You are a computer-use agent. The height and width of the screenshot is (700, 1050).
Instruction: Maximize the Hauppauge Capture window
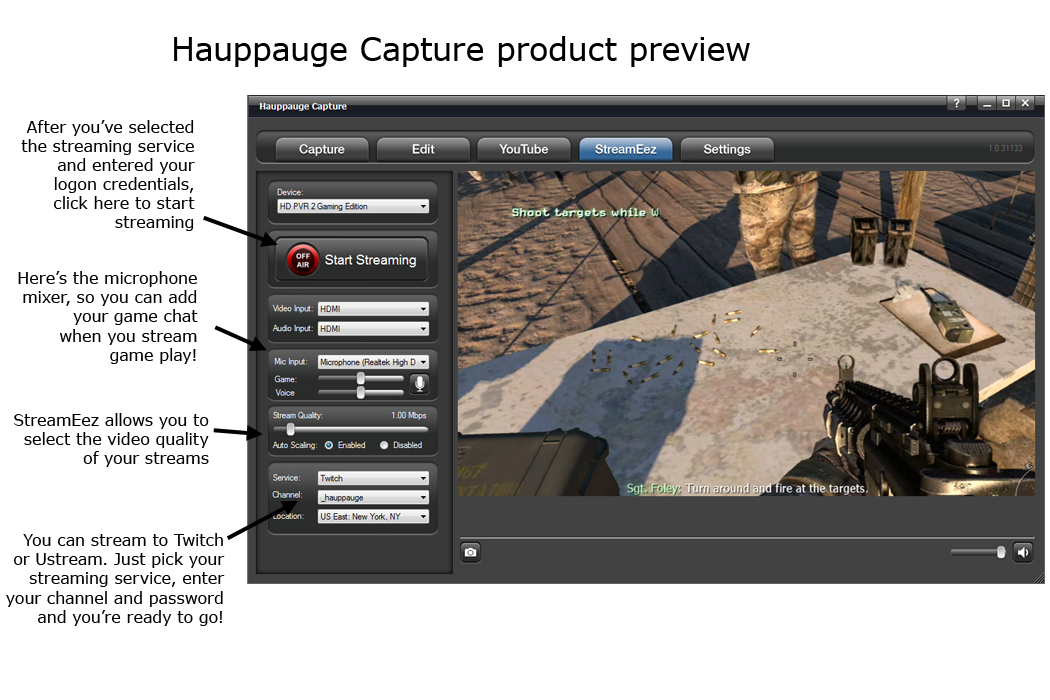tap(1006, 104)
